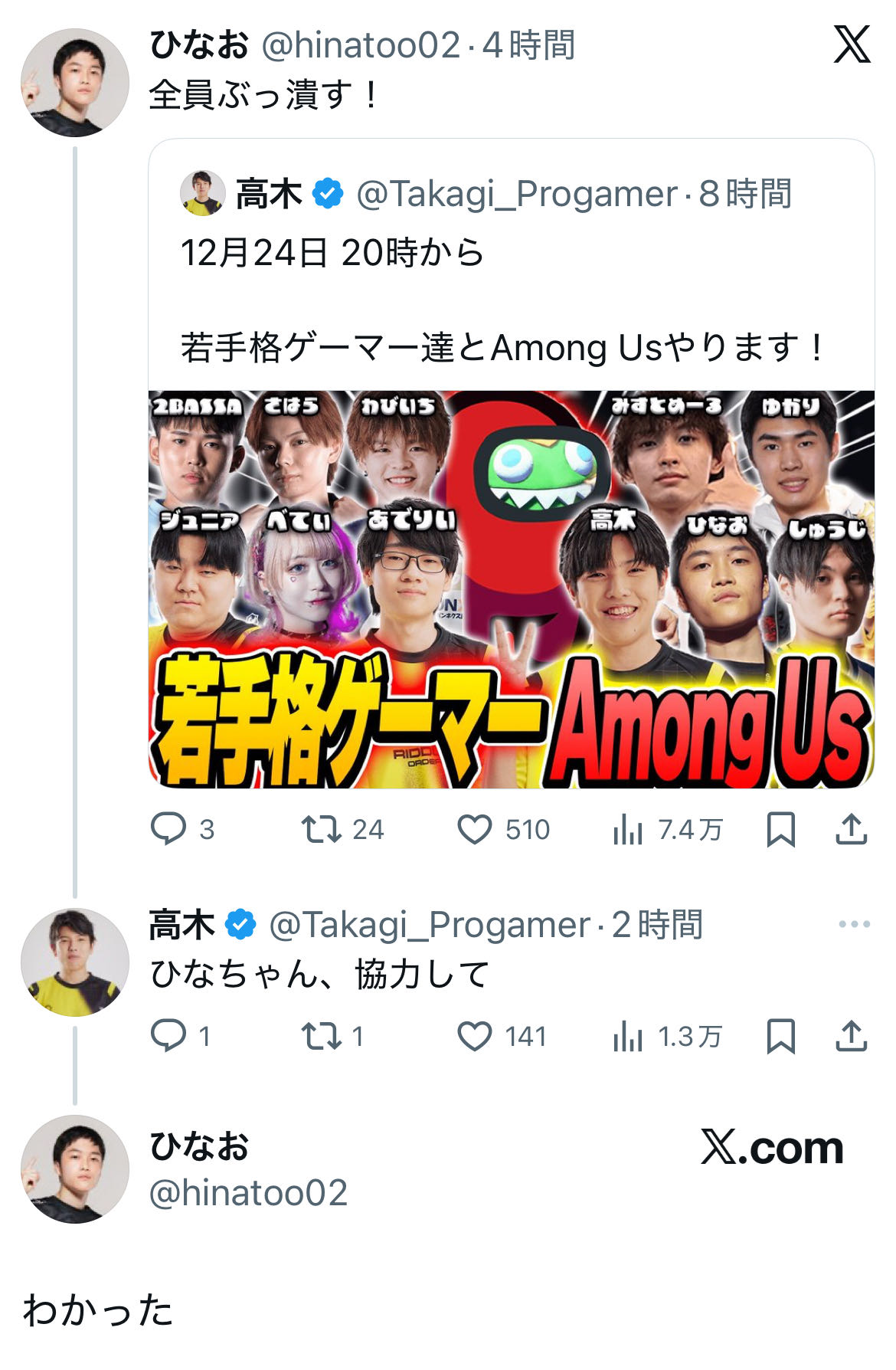Image resolution: width=896 pixels, height=1370 pixels.
Task: Share the Among Us announcement post
Action: pos(851,829)
